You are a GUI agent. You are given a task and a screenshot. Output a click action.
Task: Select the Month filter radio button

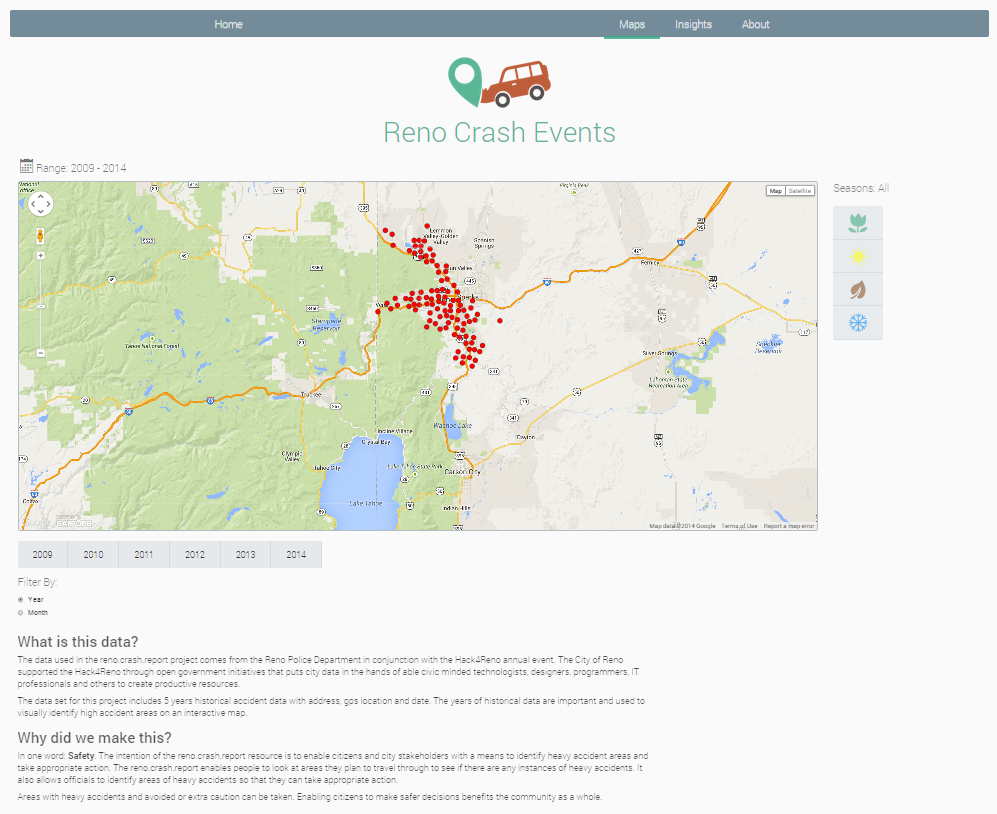click(21, 612)
